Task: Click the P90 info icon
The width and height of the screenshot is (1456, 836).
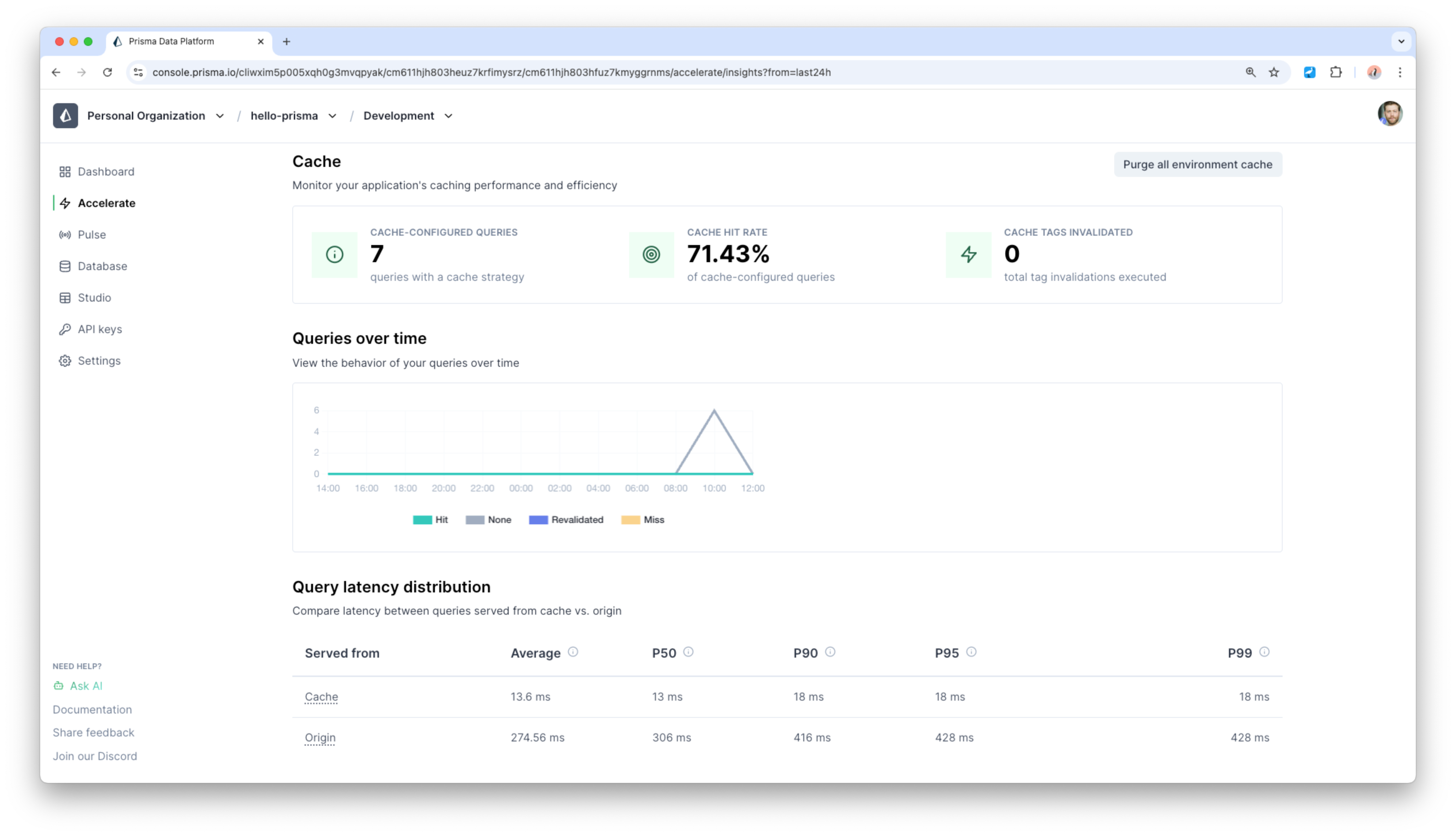Action: click(x=830, y=652)
